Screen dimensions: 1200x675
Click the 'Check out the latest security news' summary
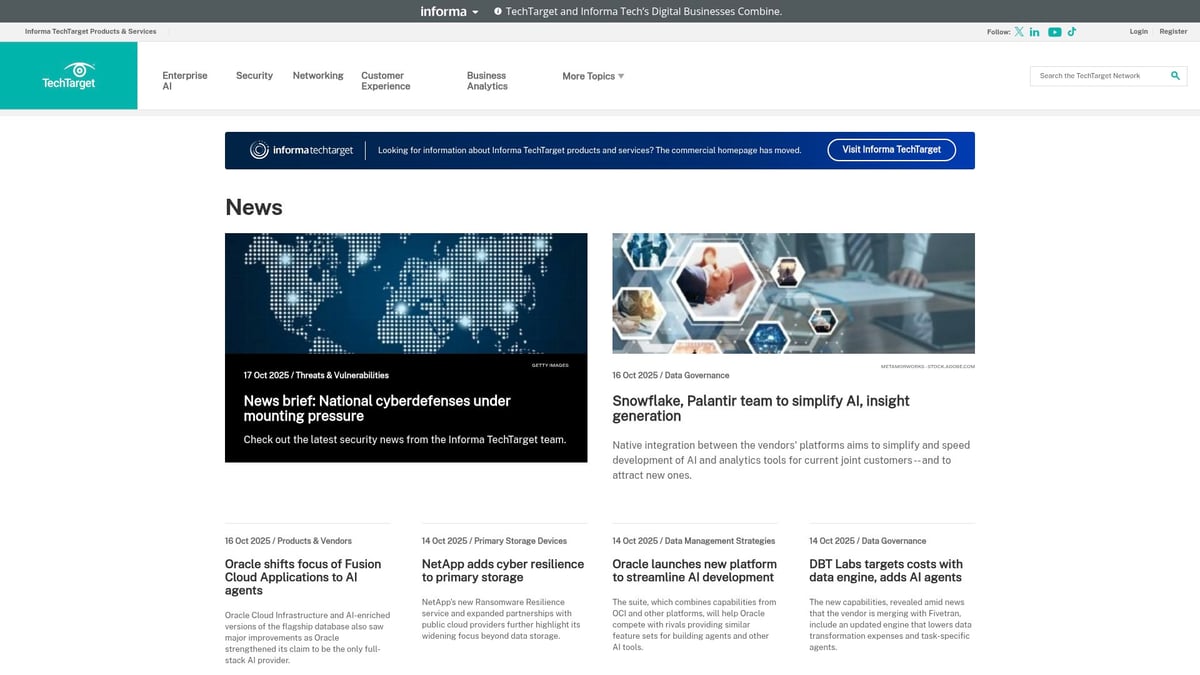tap(405, 439)
